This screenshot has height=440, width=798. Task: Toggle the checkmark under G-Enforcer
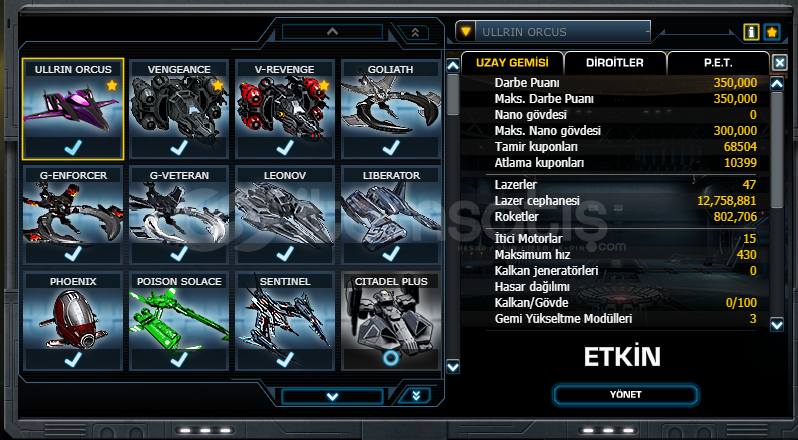(73, 253)
